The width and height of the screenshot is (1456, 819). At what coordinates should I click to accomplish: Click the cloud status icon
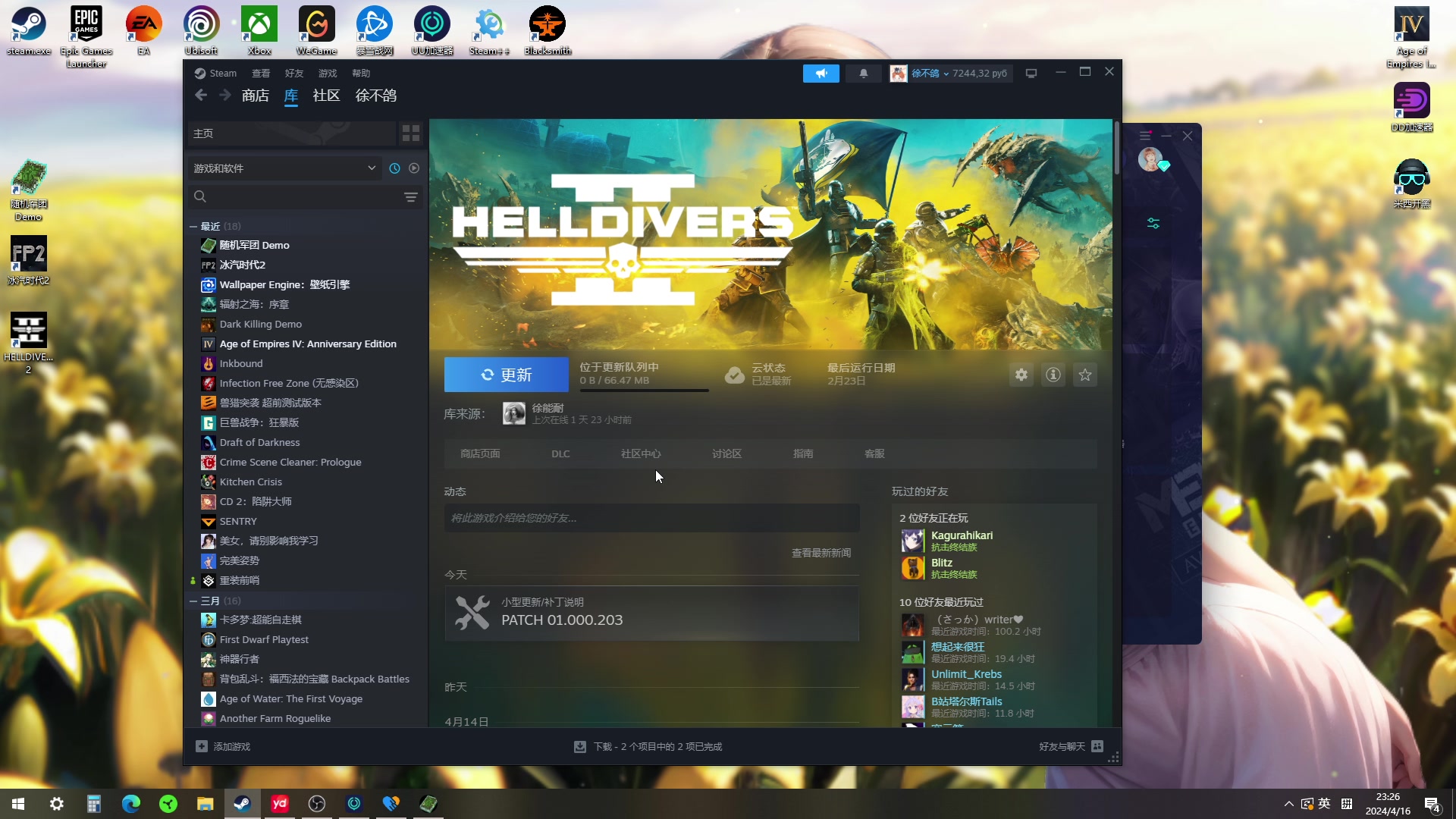coord(734,375)
